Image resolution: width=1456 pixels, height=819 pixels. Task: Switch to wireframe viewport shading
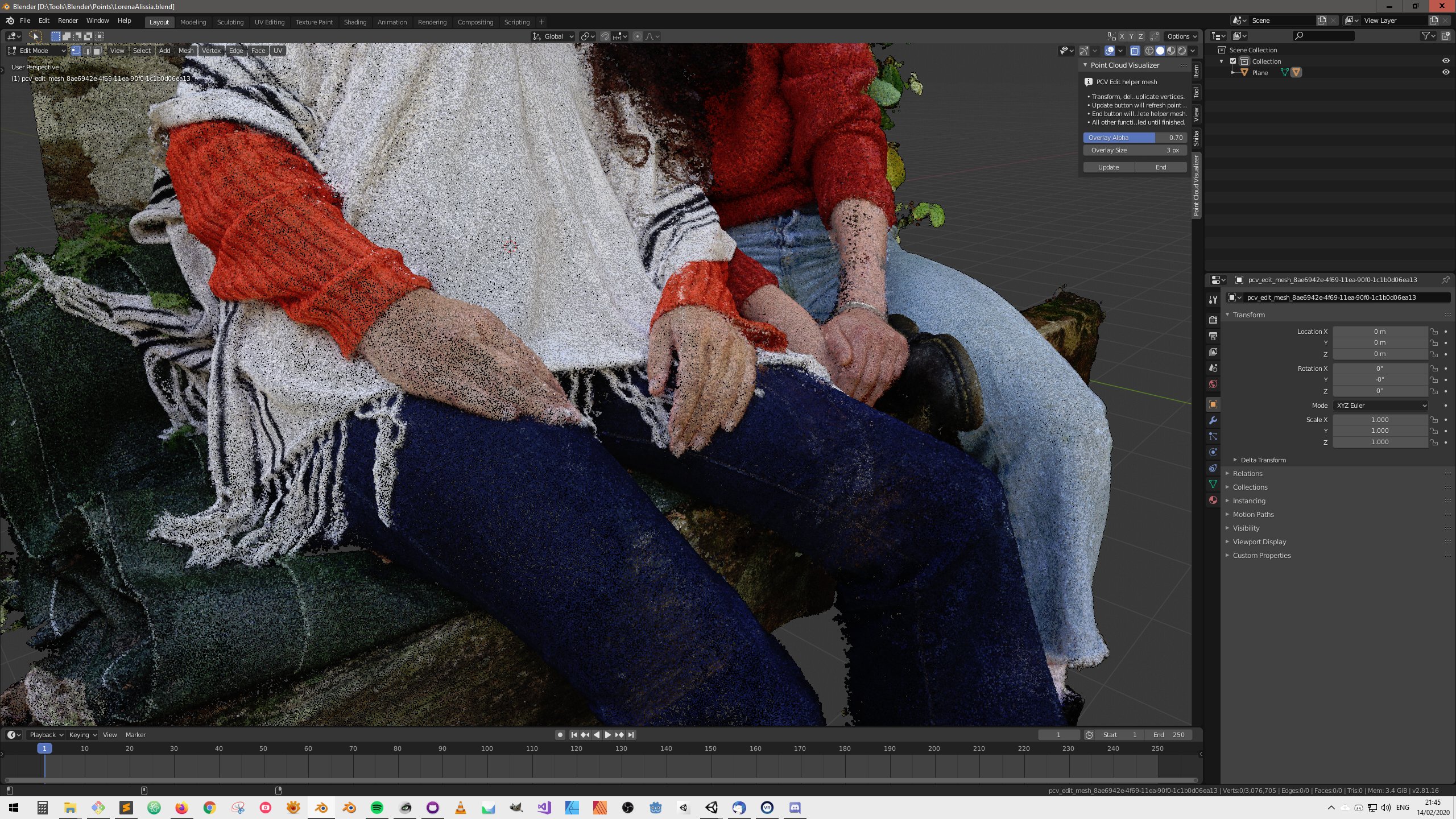[1149, 51]
